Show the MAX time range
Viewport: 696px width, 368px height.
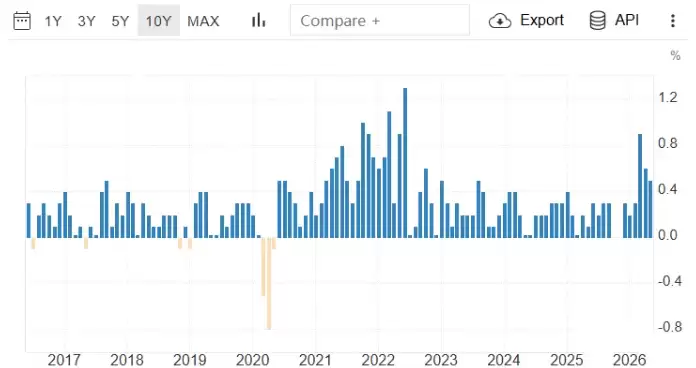pos(203,21)
